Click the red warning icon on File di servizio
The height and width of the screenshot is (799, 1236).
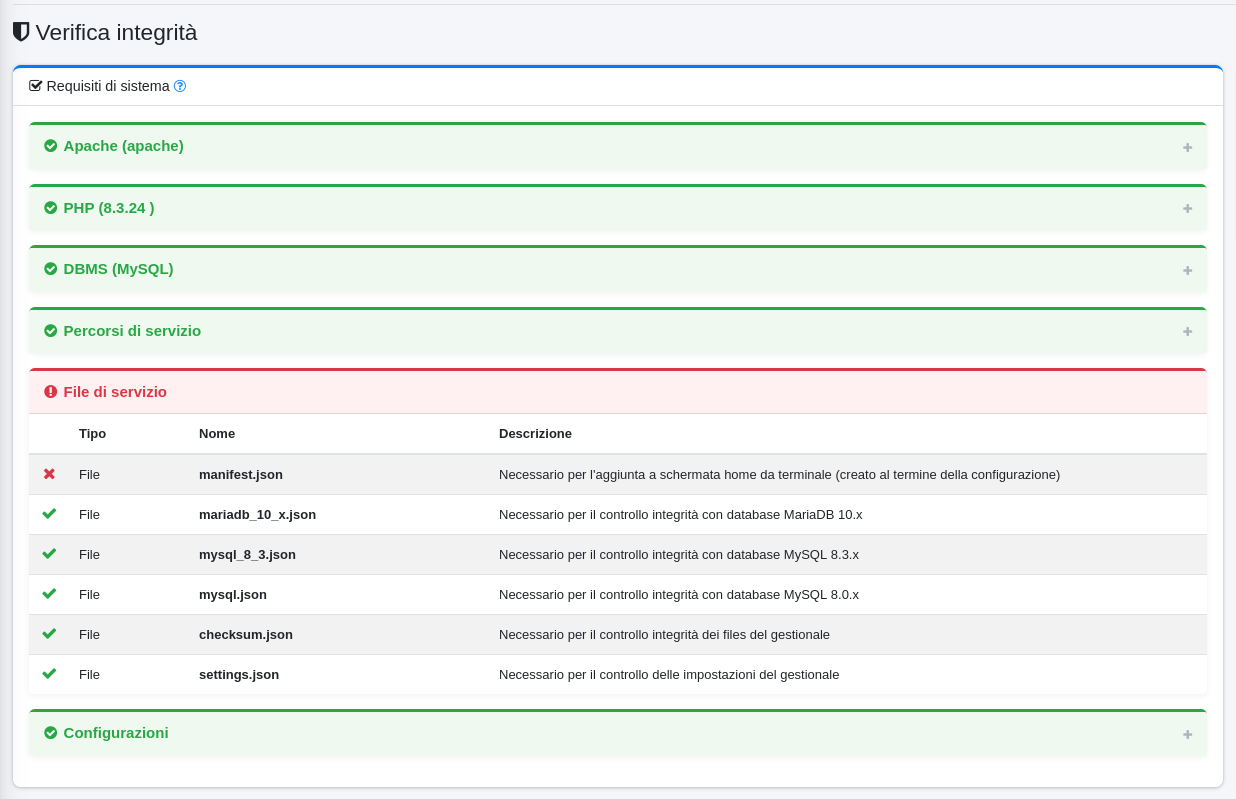click(x=51, y=392)
